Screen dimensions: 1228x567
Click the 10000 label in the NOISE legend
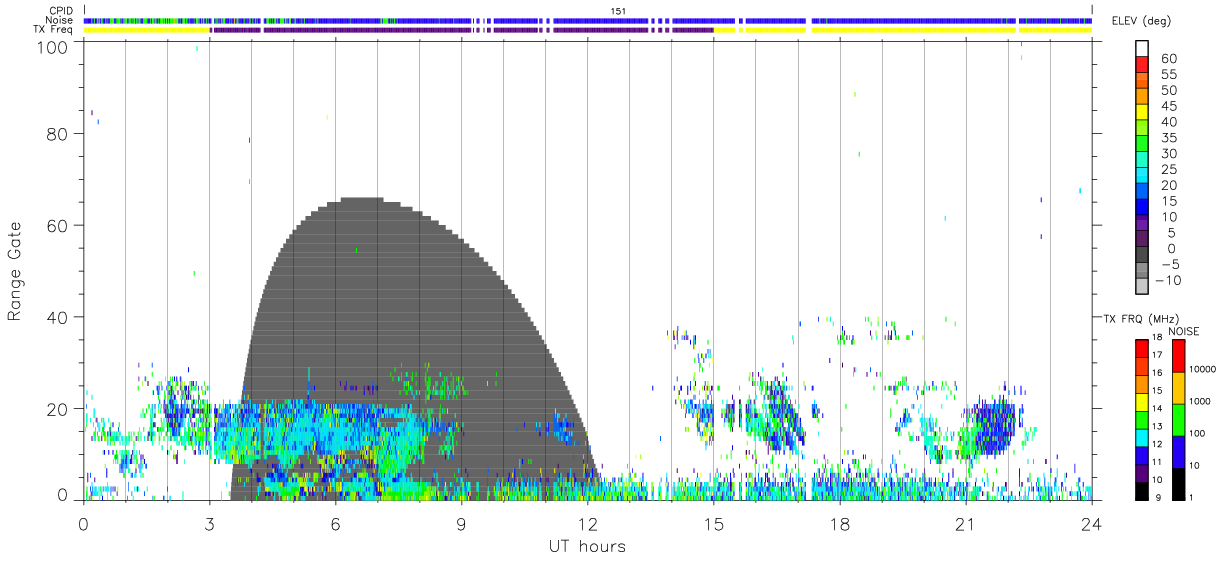tap(1204, 369)
